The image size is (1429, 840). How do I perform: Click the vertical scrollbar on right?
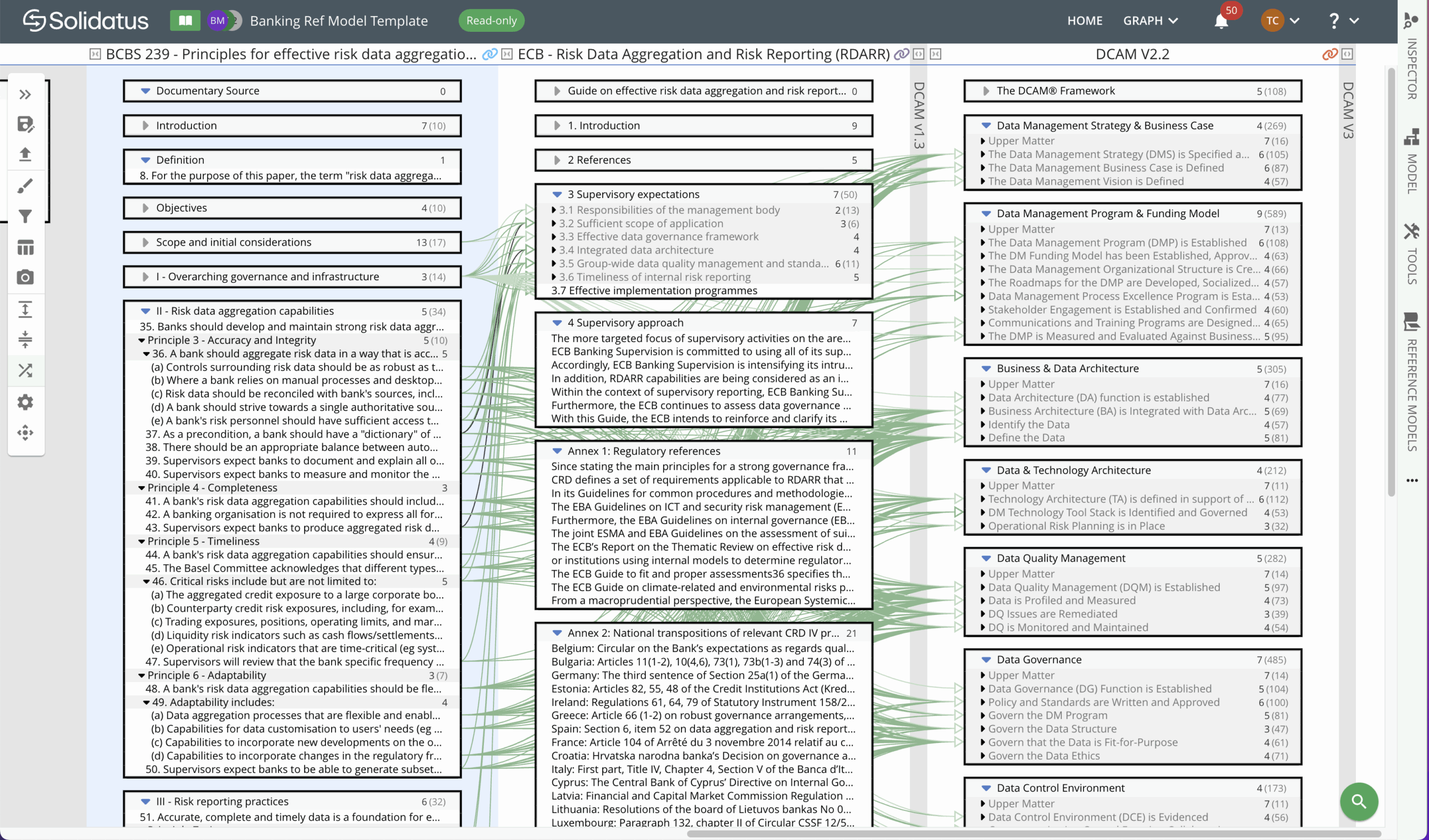(x=1391, y=282)
